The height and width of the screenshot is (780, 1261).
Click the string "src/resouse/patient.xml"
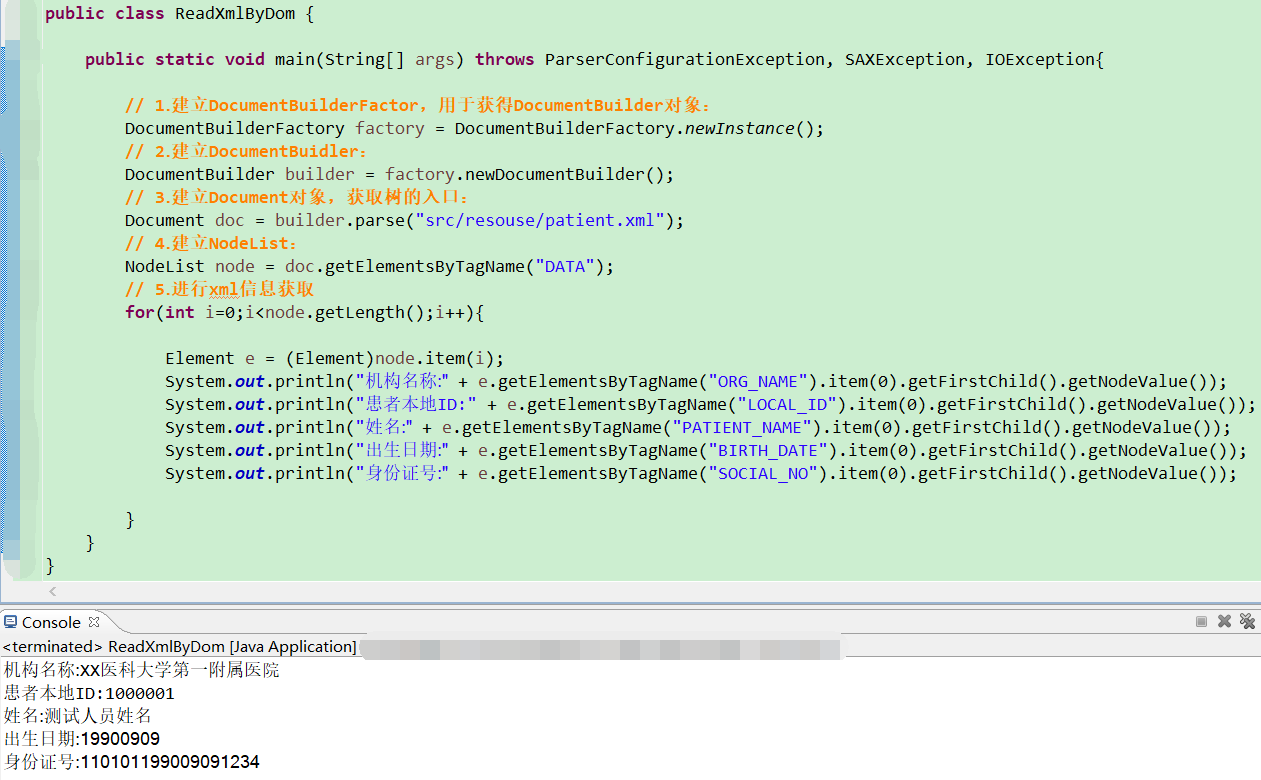coord(540,220)
